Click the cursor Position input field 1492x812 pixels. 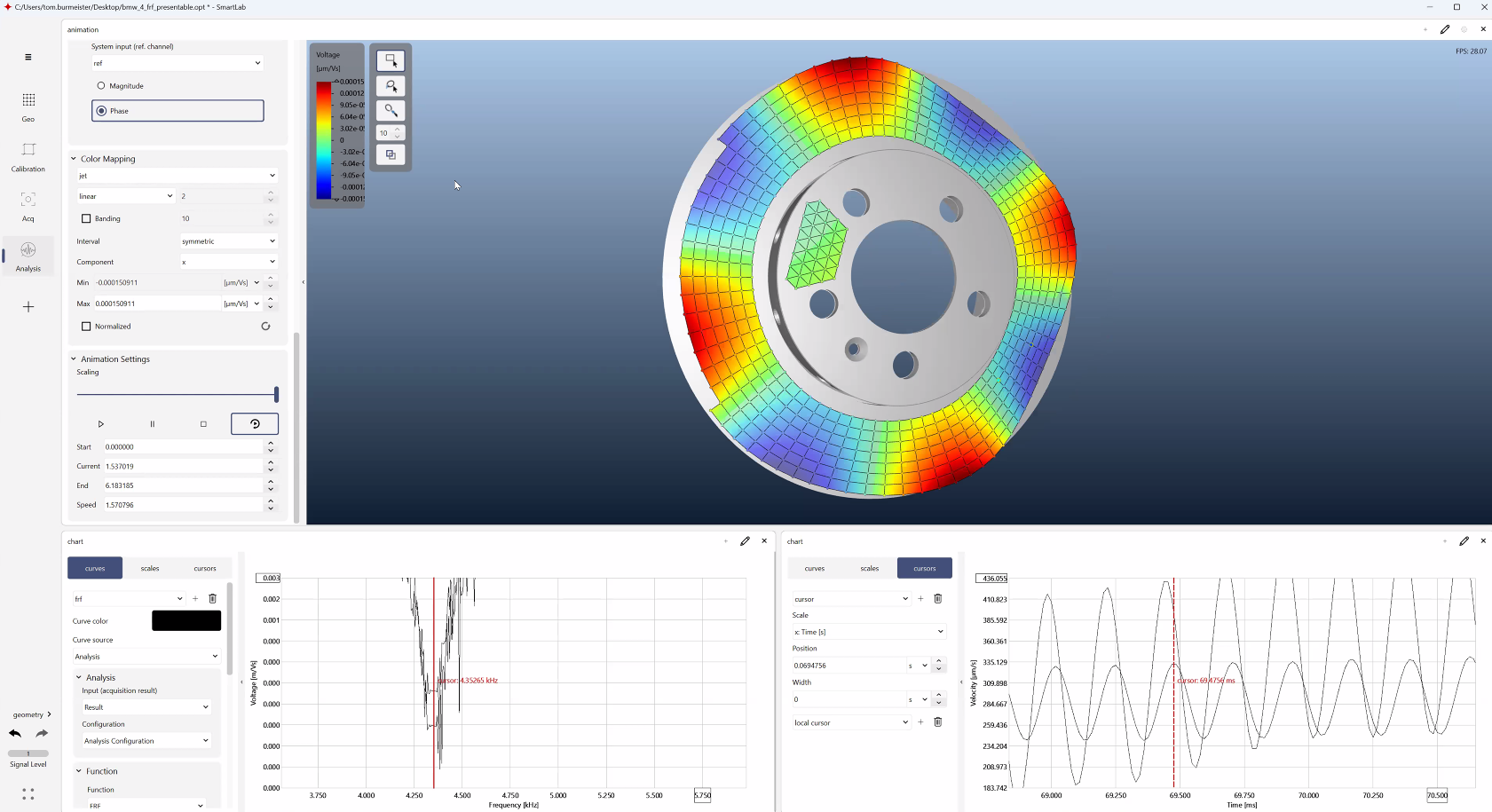848,666
